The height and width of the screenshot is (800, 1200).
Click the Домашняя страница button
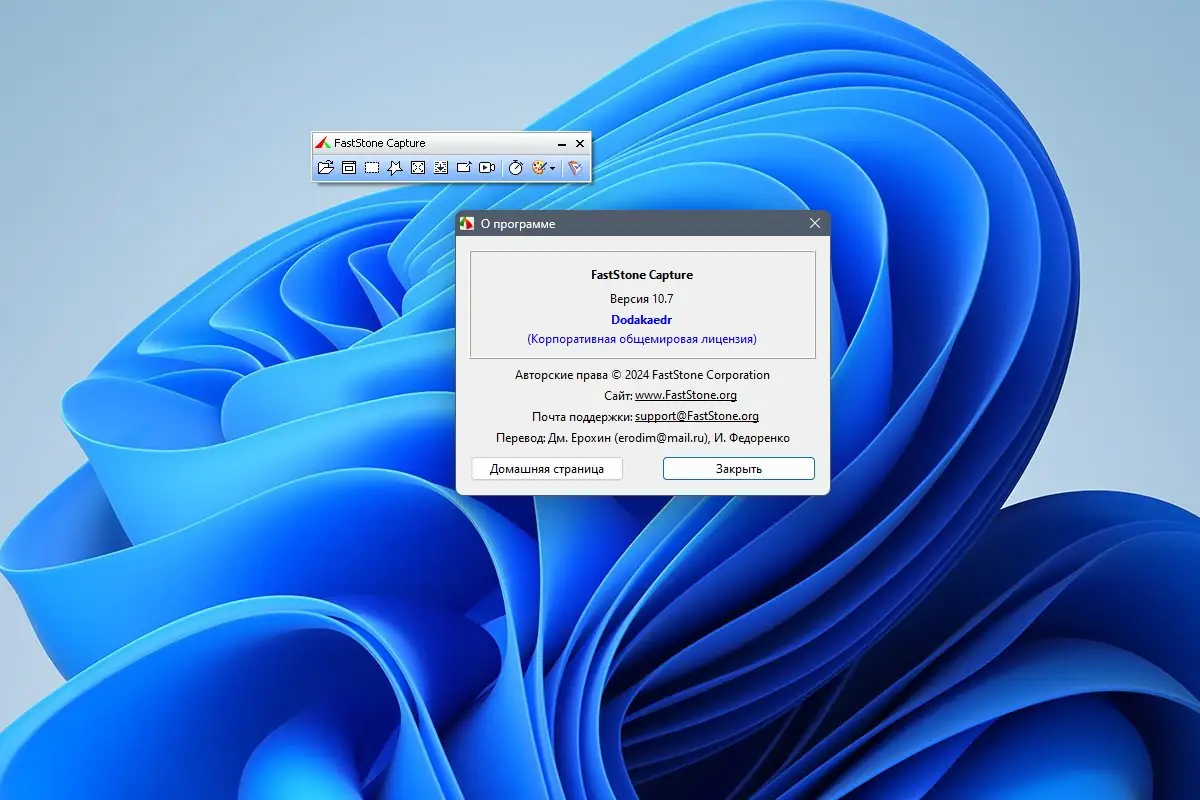pos(547,469)
